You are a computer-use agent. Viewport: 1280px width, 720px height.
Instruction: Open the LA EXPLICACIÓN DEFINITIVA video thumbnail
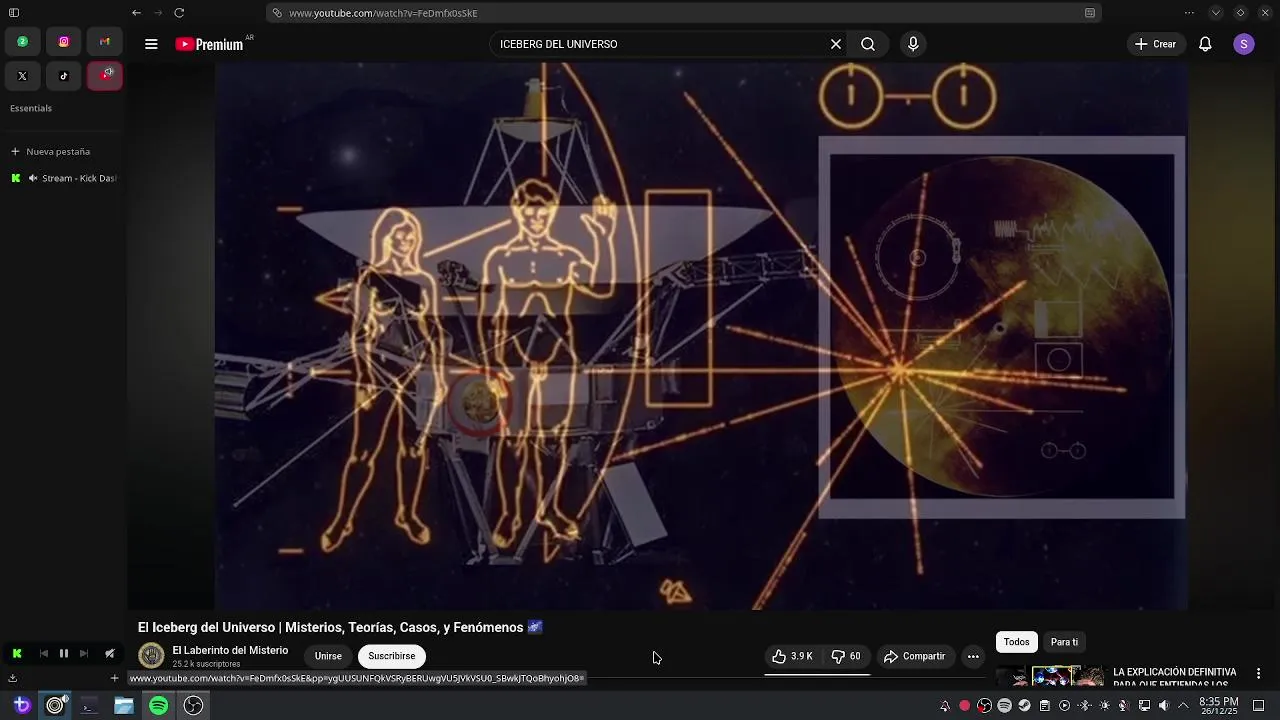point(1050,676)
